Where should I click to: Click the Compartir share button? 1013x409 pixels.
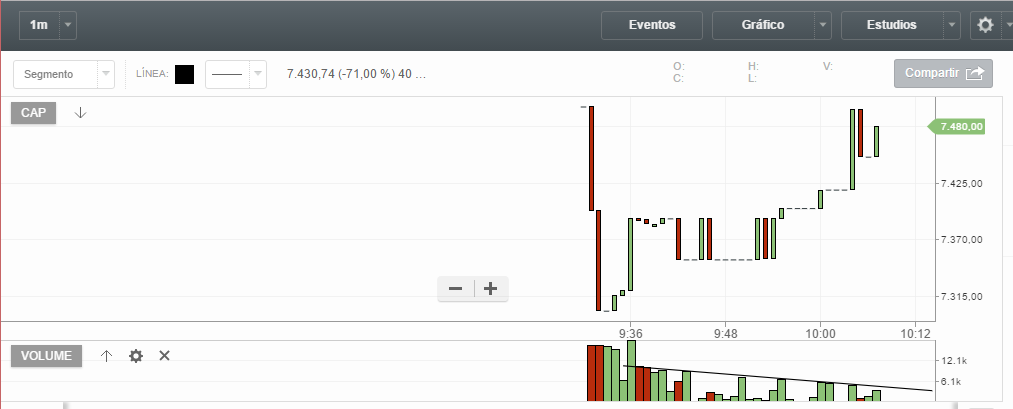(x=943, y=74)
